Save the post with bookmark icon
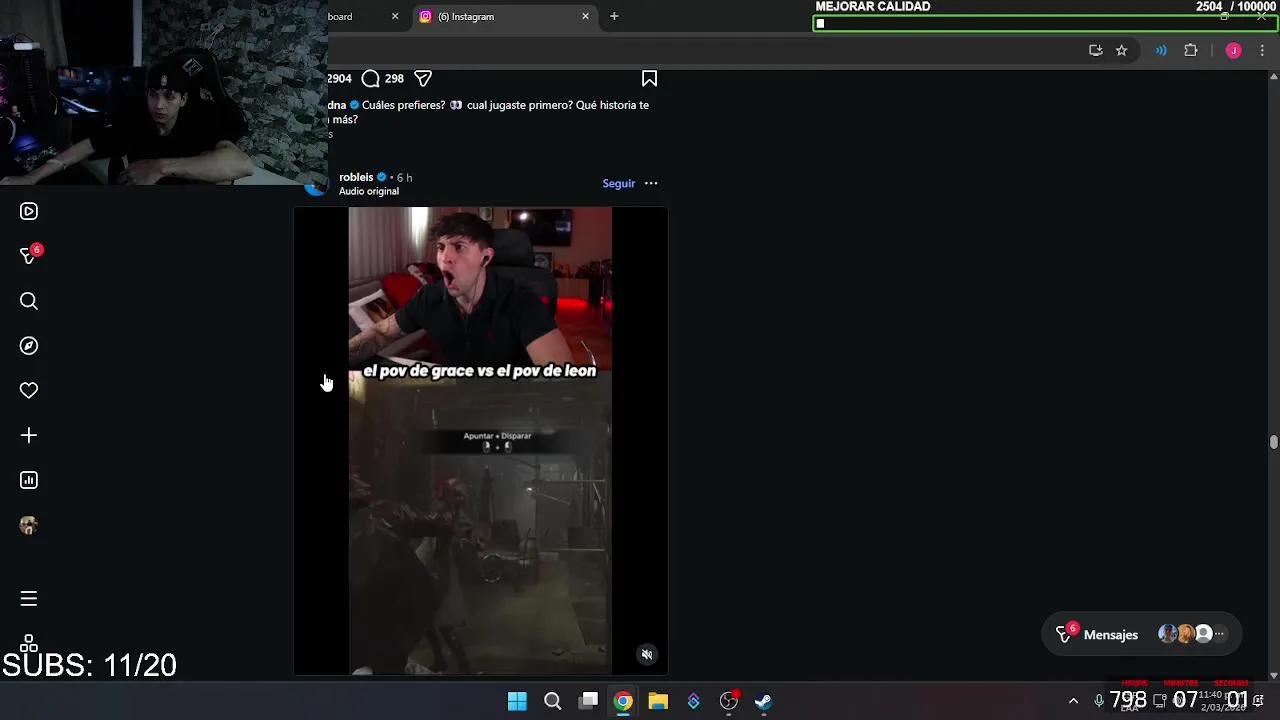Screen dimensions: 1280x720 [649, 78]
